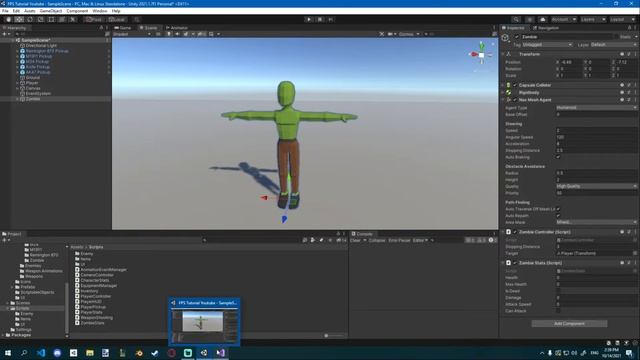The height and width of the screenshot is (360, 640).
Task: Toggle Zombie GameObject active checkbox in Inspector
Action: [x=517, y=37]
